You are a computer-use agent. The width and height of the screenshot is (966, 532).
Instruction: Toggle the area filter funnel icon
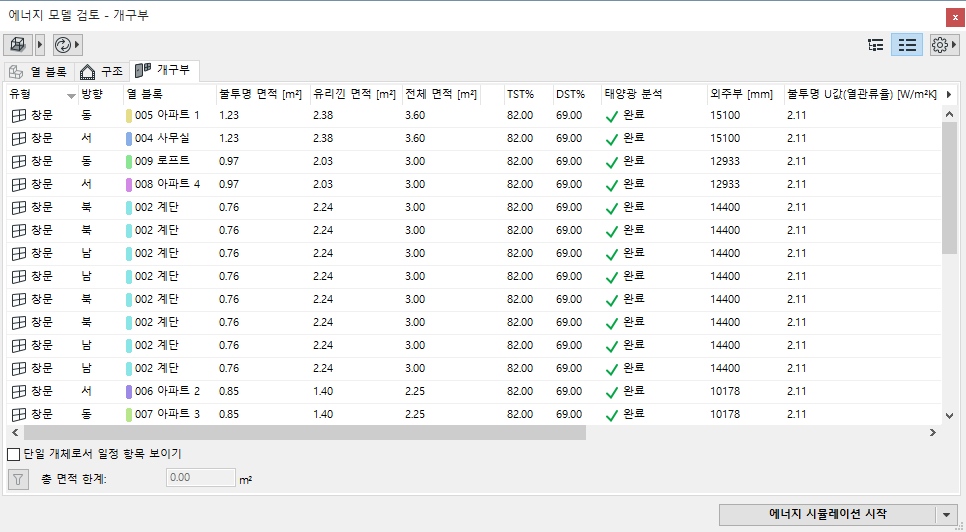pos(18,479)
